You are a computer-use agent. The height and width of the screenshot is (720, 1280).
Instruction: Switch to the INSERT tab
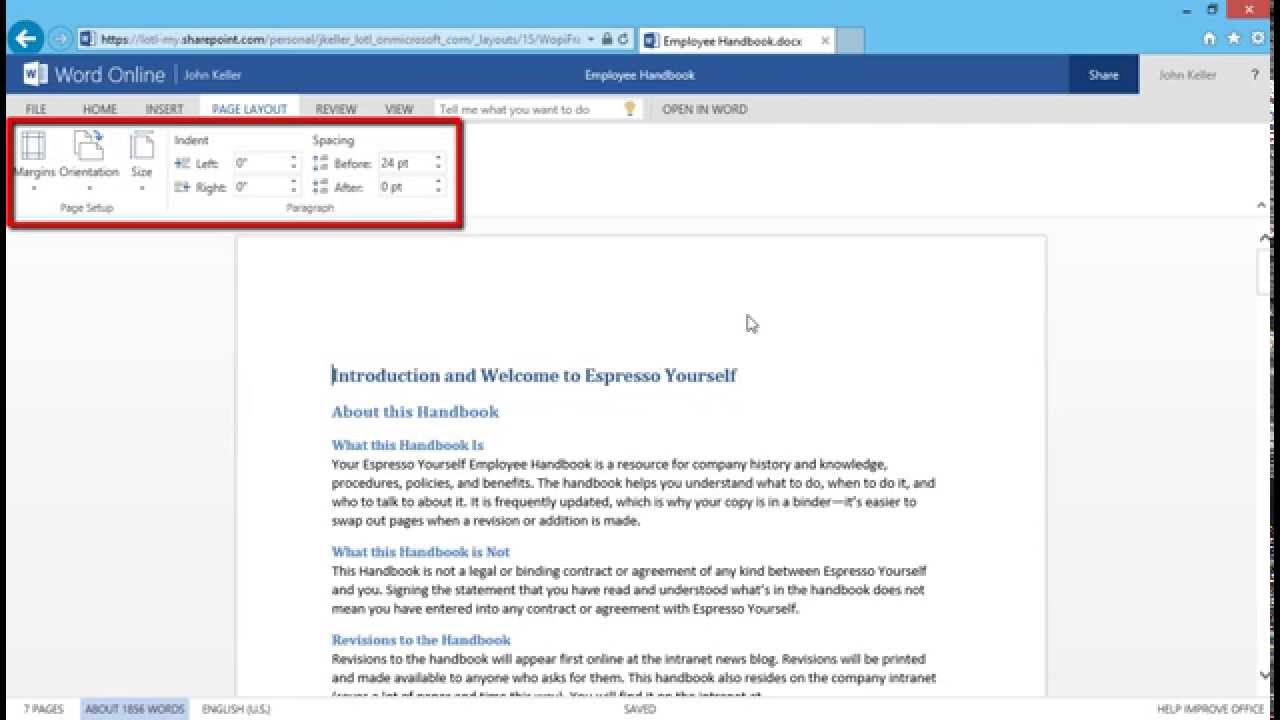point(164,109)
